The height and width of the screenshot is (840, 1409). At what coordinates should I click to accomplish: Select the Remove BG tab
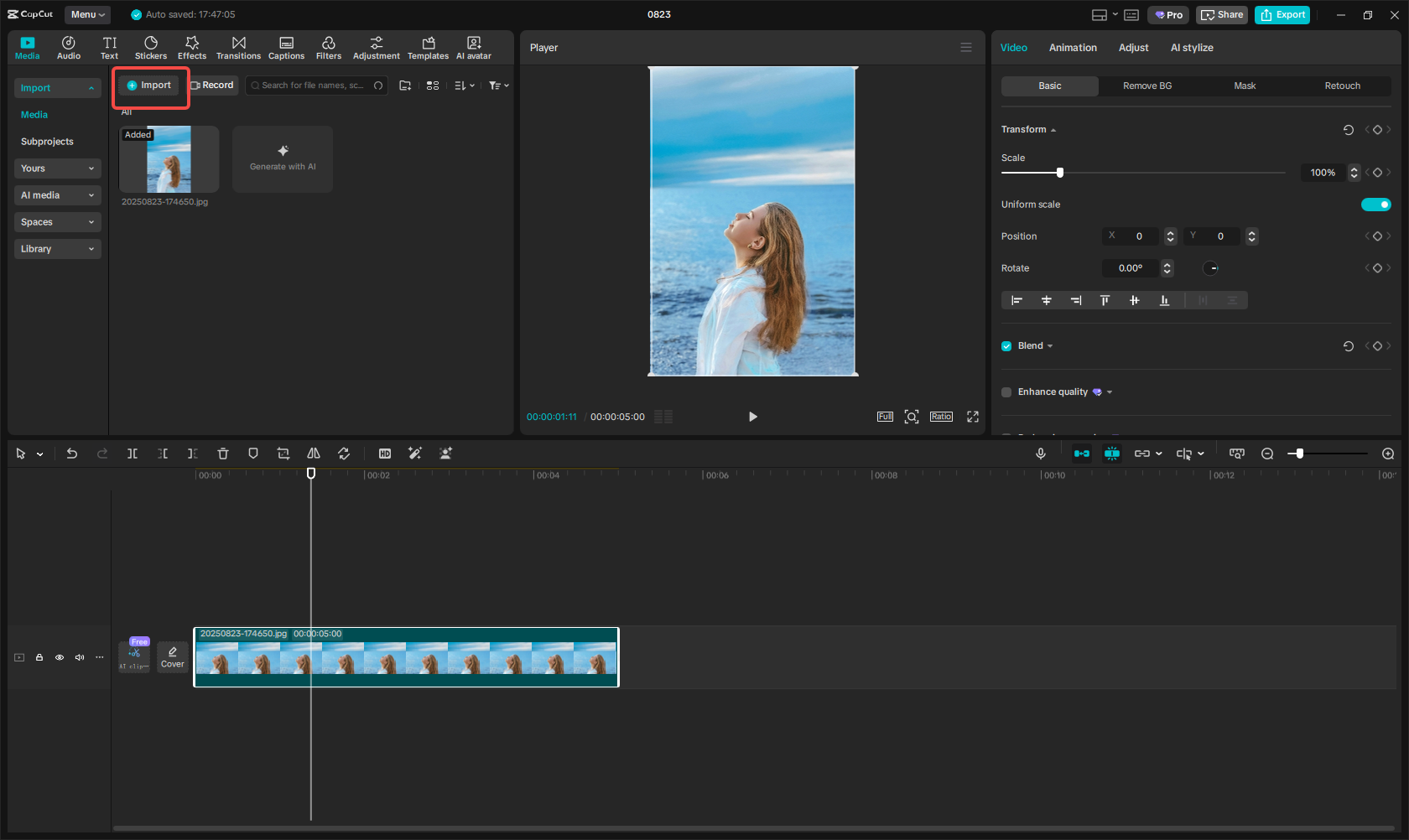(x=1147, y=86)
